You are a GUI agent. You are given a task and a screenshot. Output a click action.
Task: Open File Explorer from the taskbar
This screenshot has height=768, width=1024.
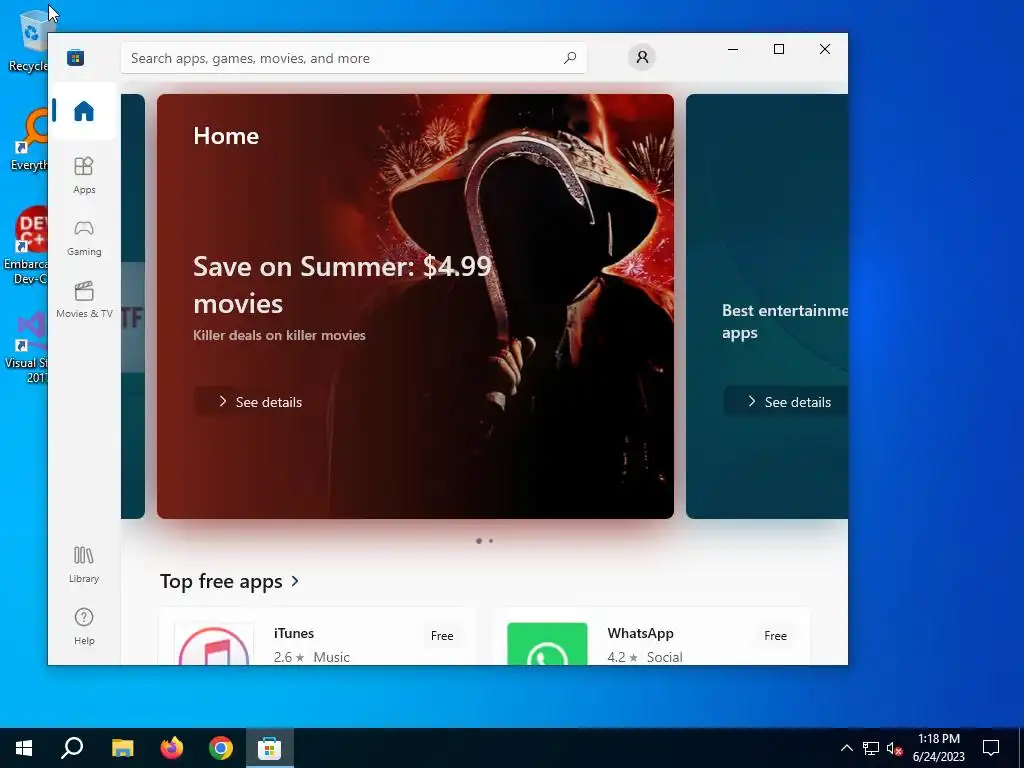click(122, 748)
